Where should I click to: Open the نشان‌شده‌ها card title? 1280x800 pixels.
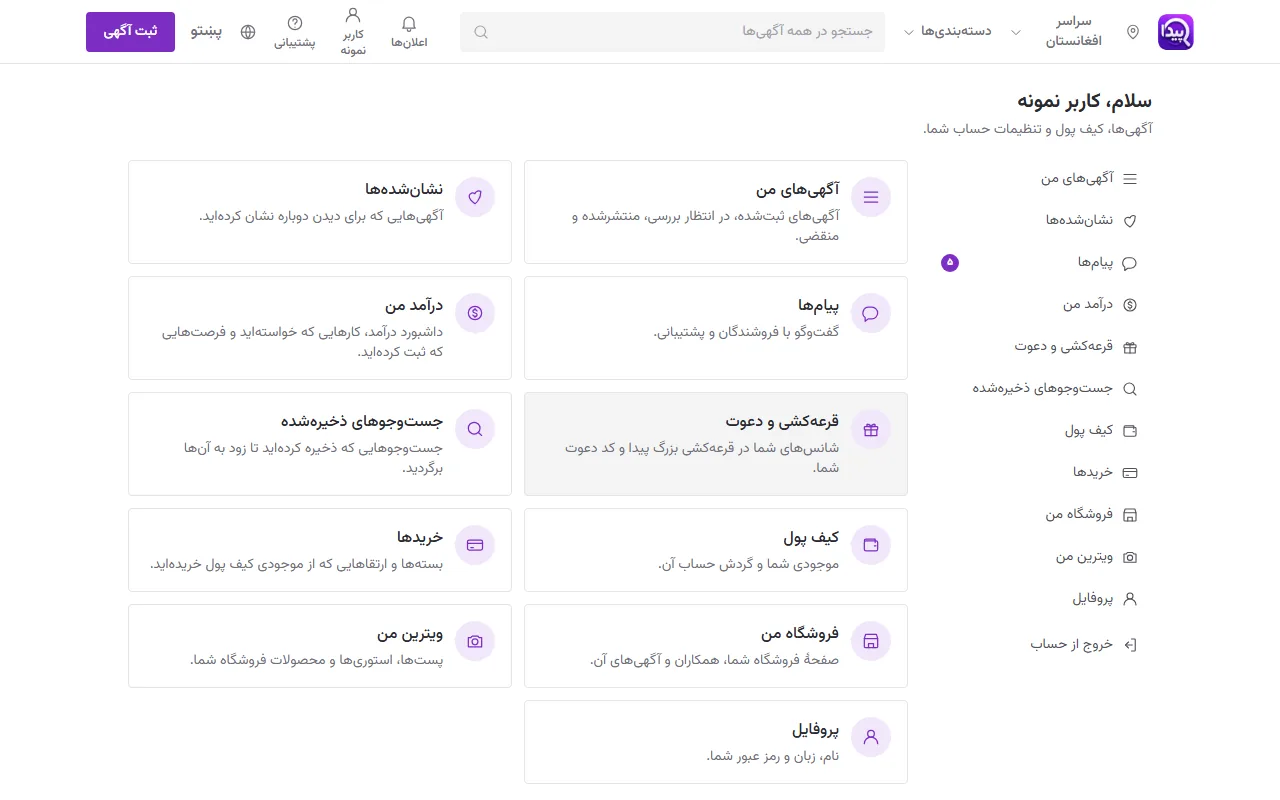(404, 190)
